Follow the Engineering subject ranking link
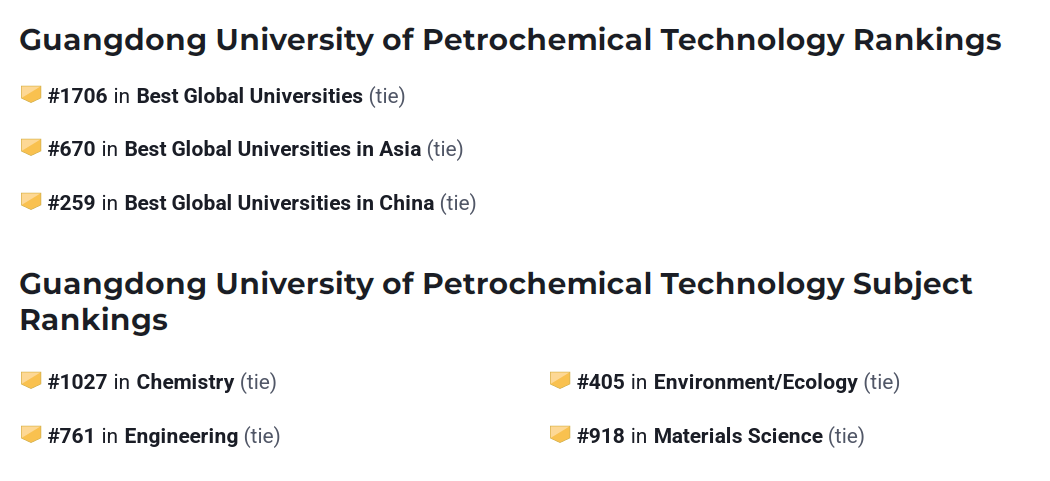This screenshot has width=1050, height=481. [x=181, y=436]
